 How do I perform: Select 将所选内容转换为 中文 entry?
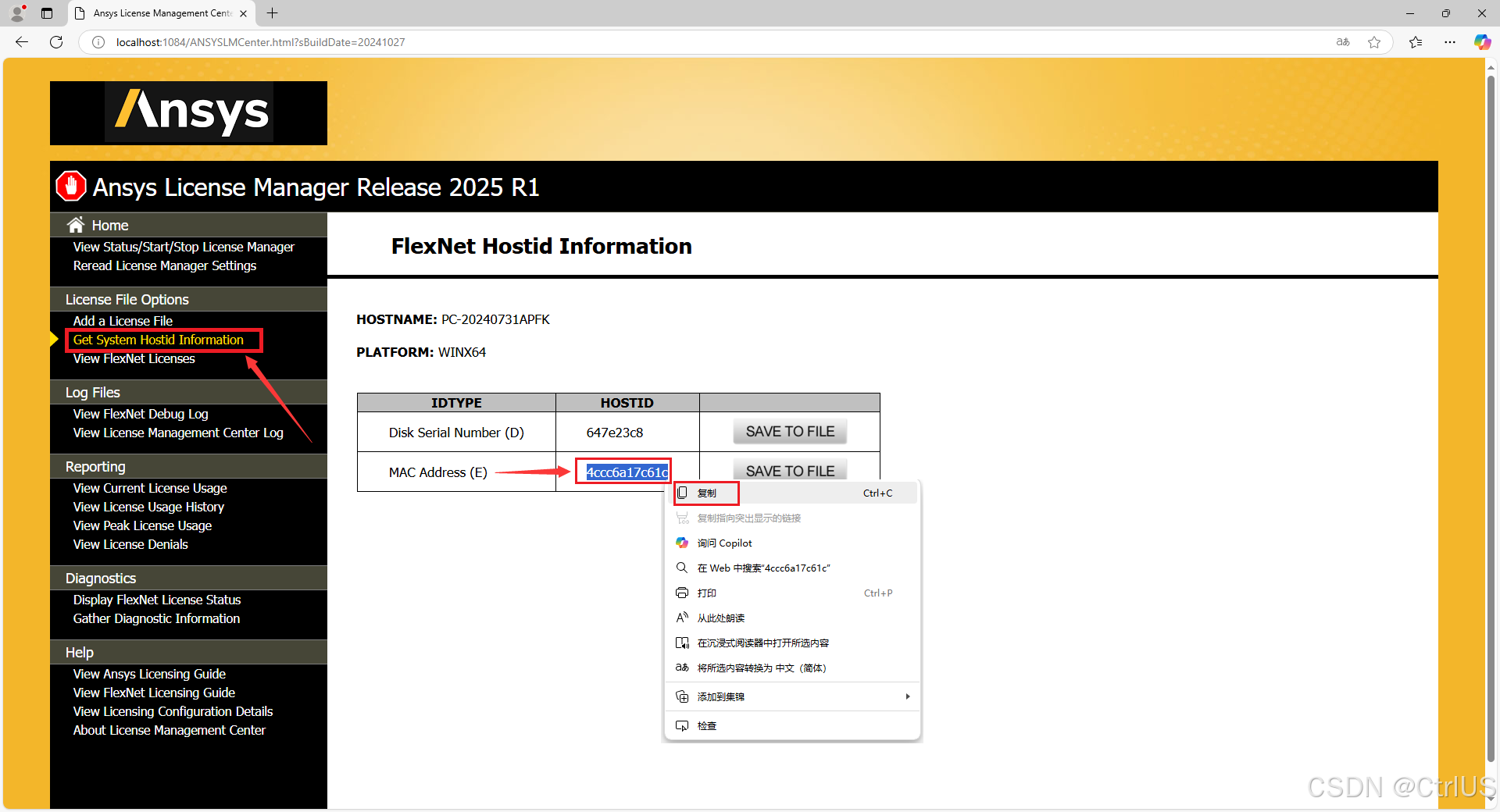click(792, 668)
